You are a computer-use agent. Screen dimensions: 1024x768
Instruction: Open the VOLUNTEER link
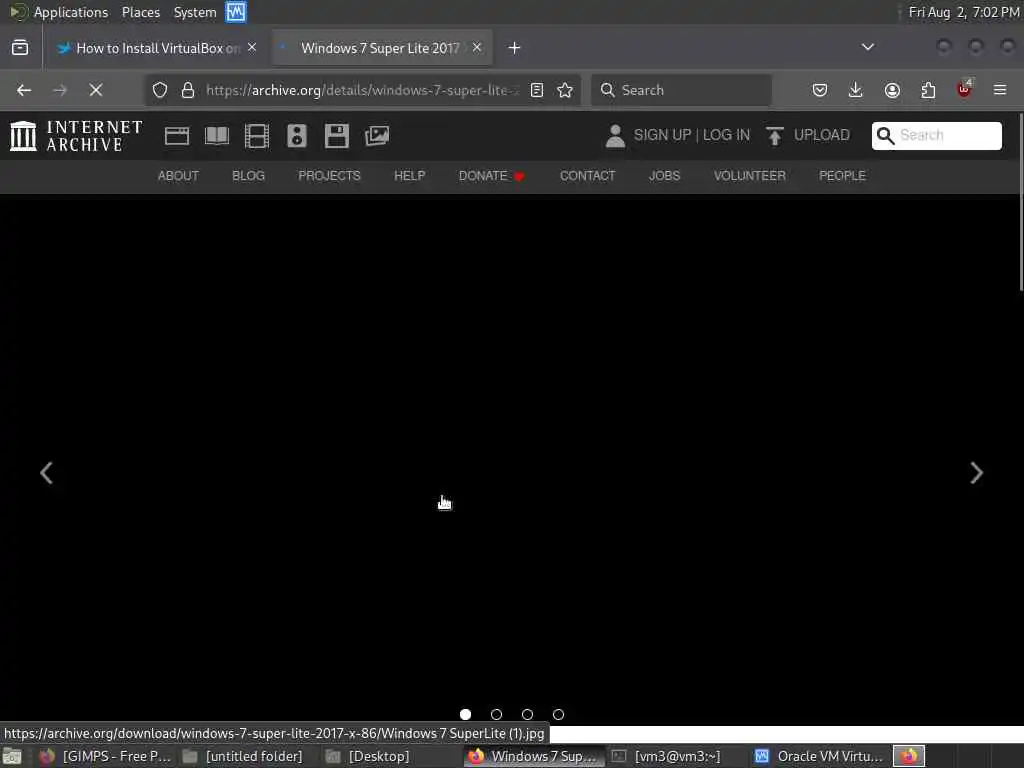(750, 176)
